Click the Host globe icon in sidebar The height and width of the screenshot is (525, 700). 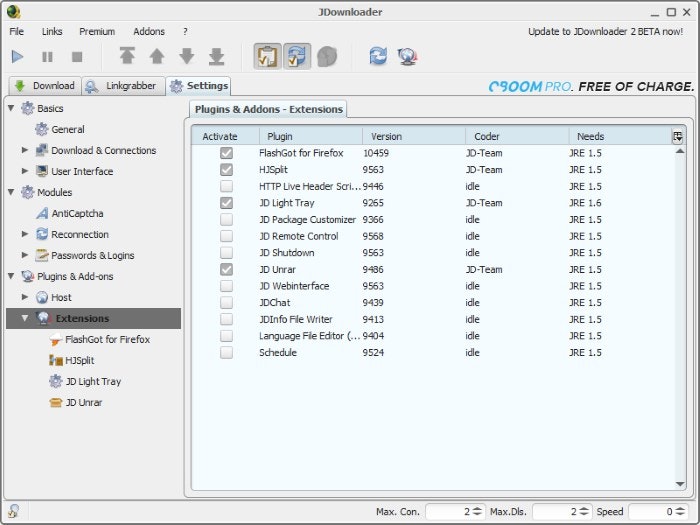pos(42,297)
